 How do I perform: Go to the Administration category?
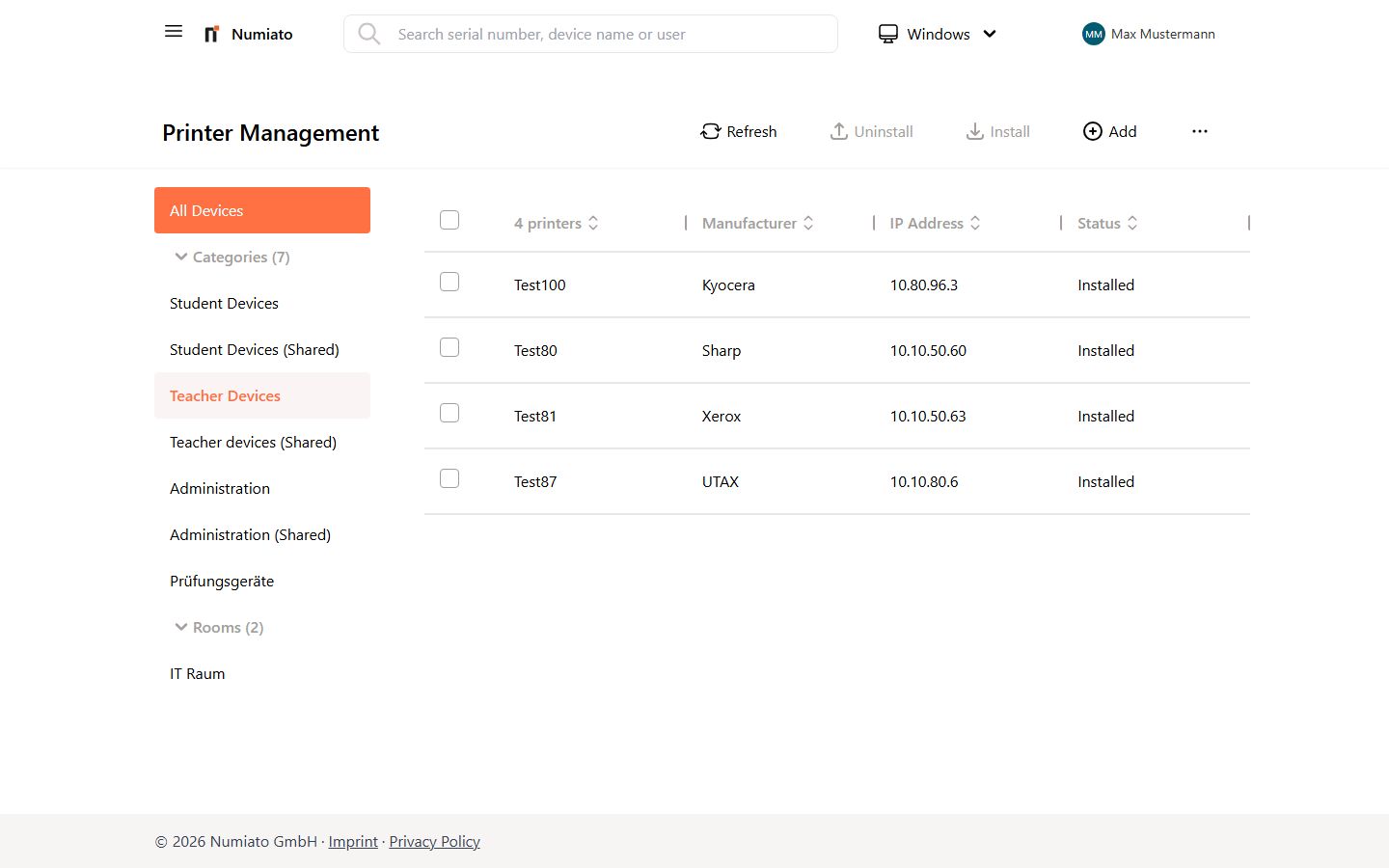pos(262,488)
